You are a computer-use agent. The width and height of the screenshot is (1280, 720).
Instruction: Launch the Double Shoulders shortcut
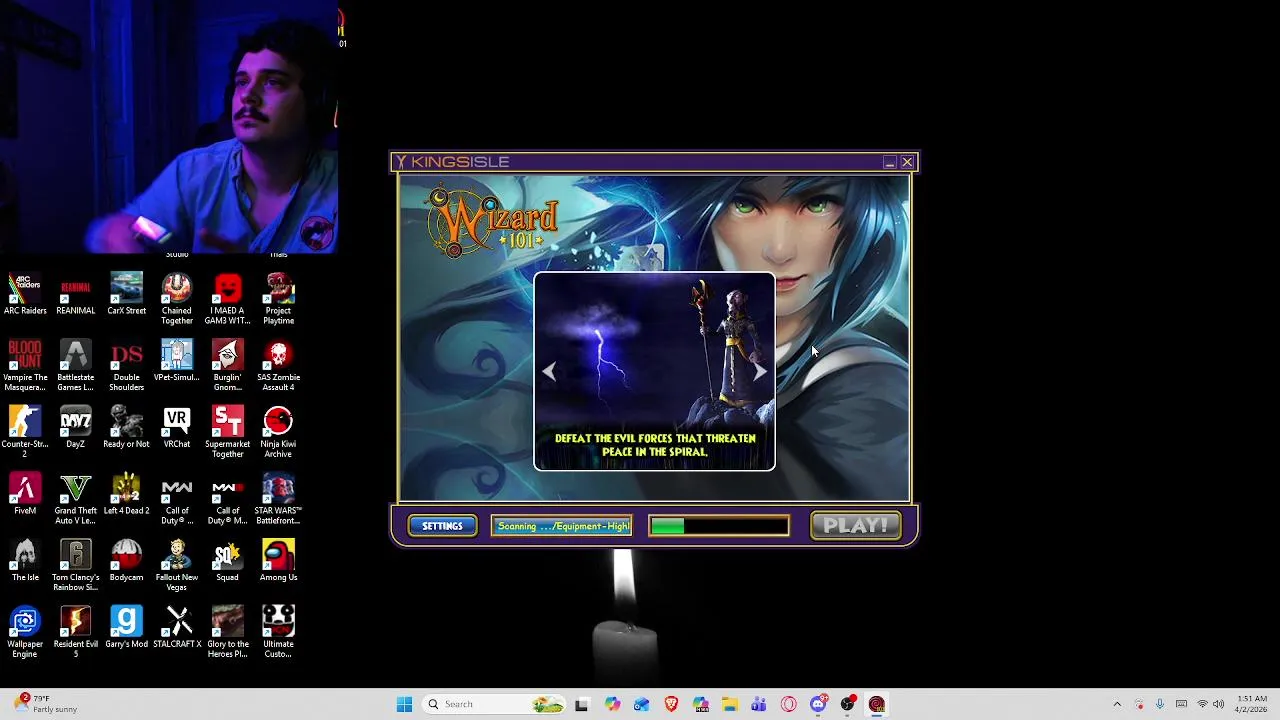click(126, 366)
